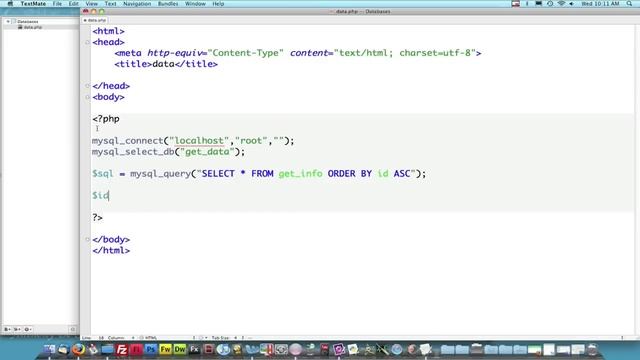Open Finder from the Dock
Image resolution: width=640 pixels, height=360 pixels.
pyautogui.click(x=49, y=350)
